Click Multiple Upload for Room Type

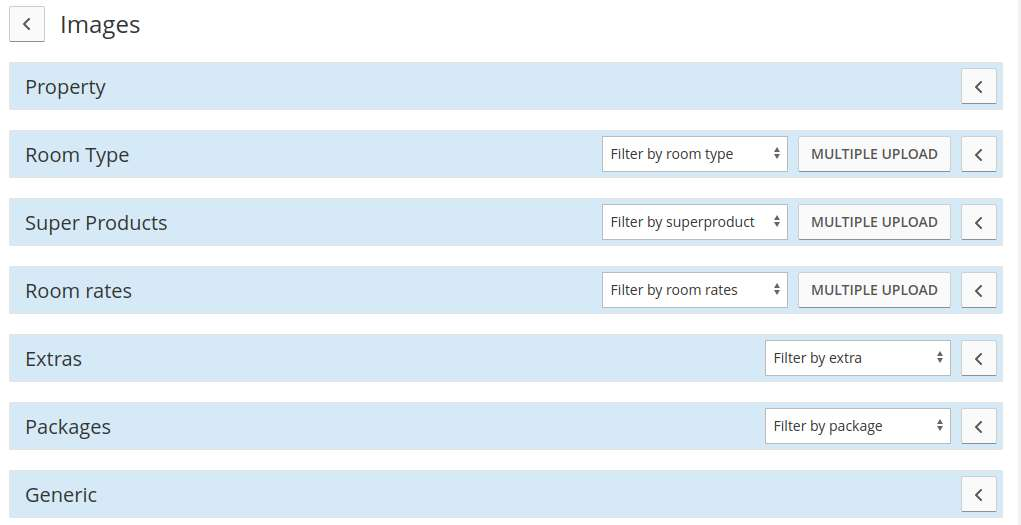874,154
